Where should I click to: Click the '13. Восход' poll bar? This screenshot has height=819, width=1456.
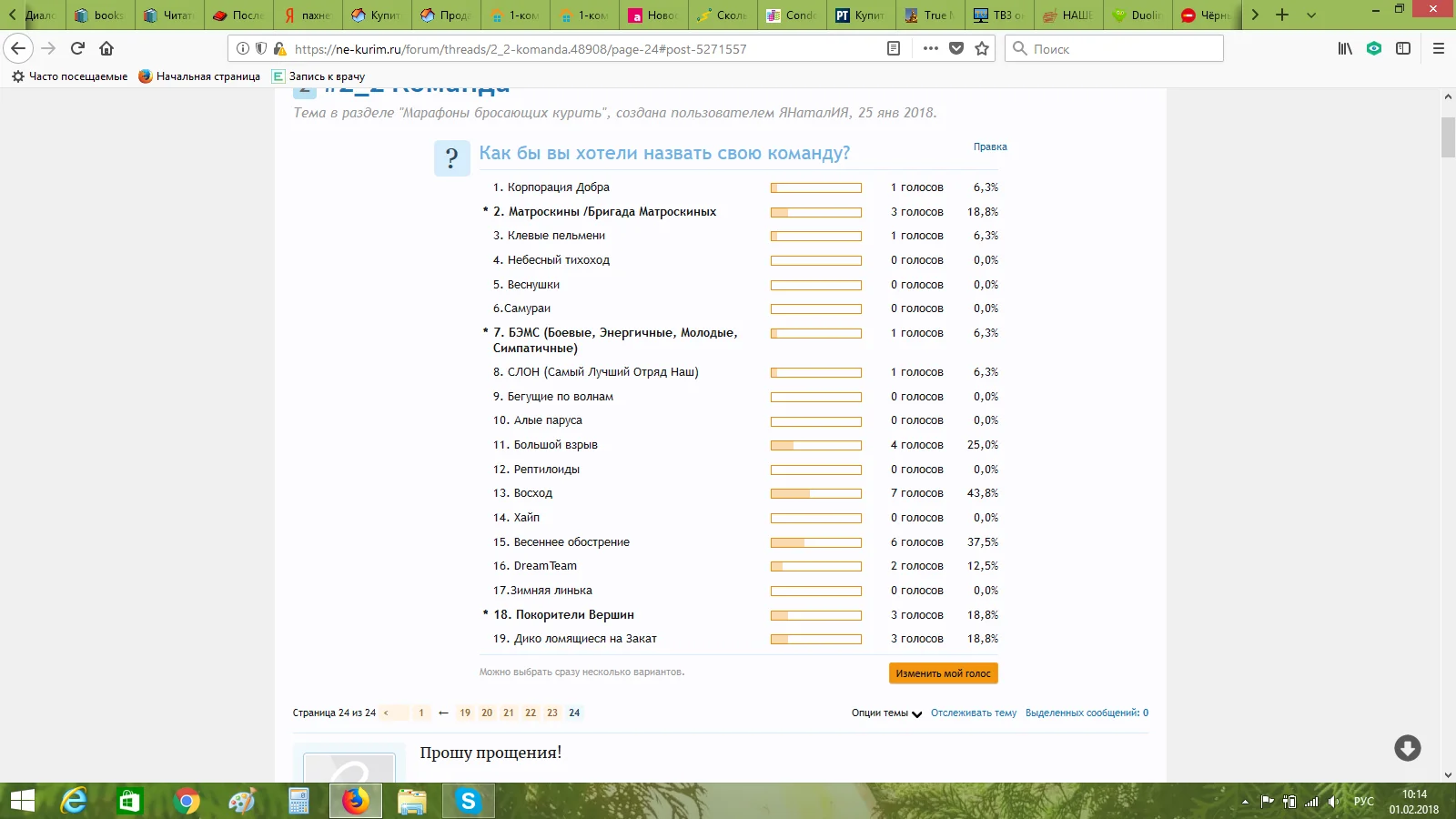coord(816,493)
